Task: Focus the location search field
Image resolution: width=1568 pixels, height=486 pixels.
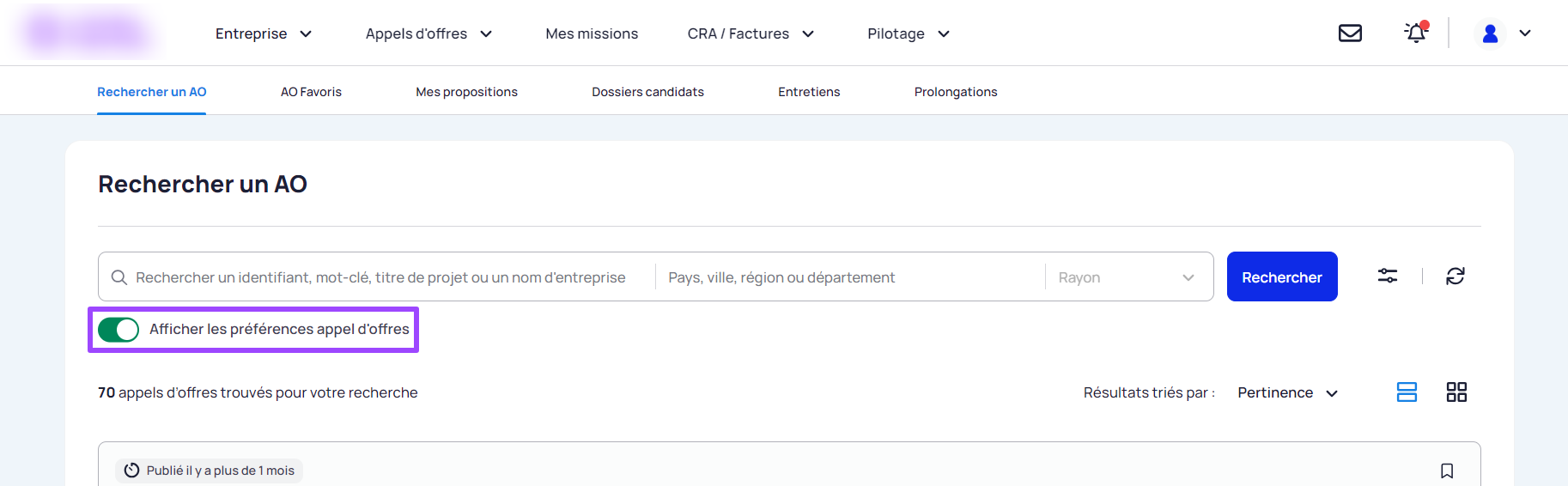Action: [850, 277]
